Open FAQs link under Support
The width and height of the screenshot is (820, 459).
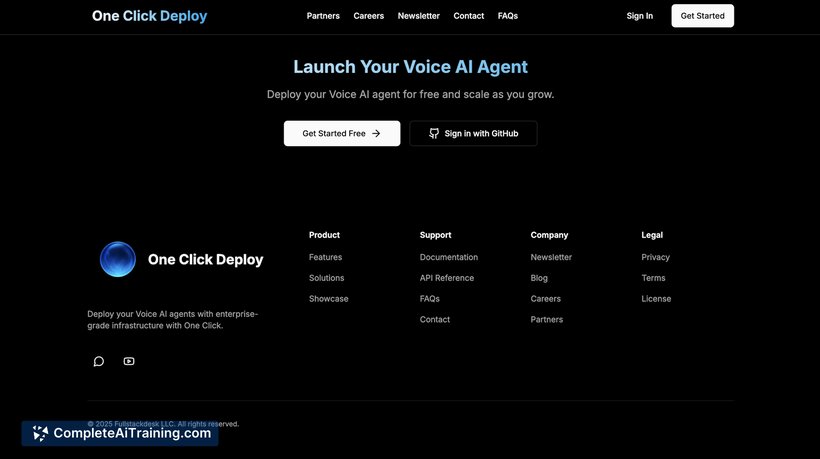[x=429, y=299]
